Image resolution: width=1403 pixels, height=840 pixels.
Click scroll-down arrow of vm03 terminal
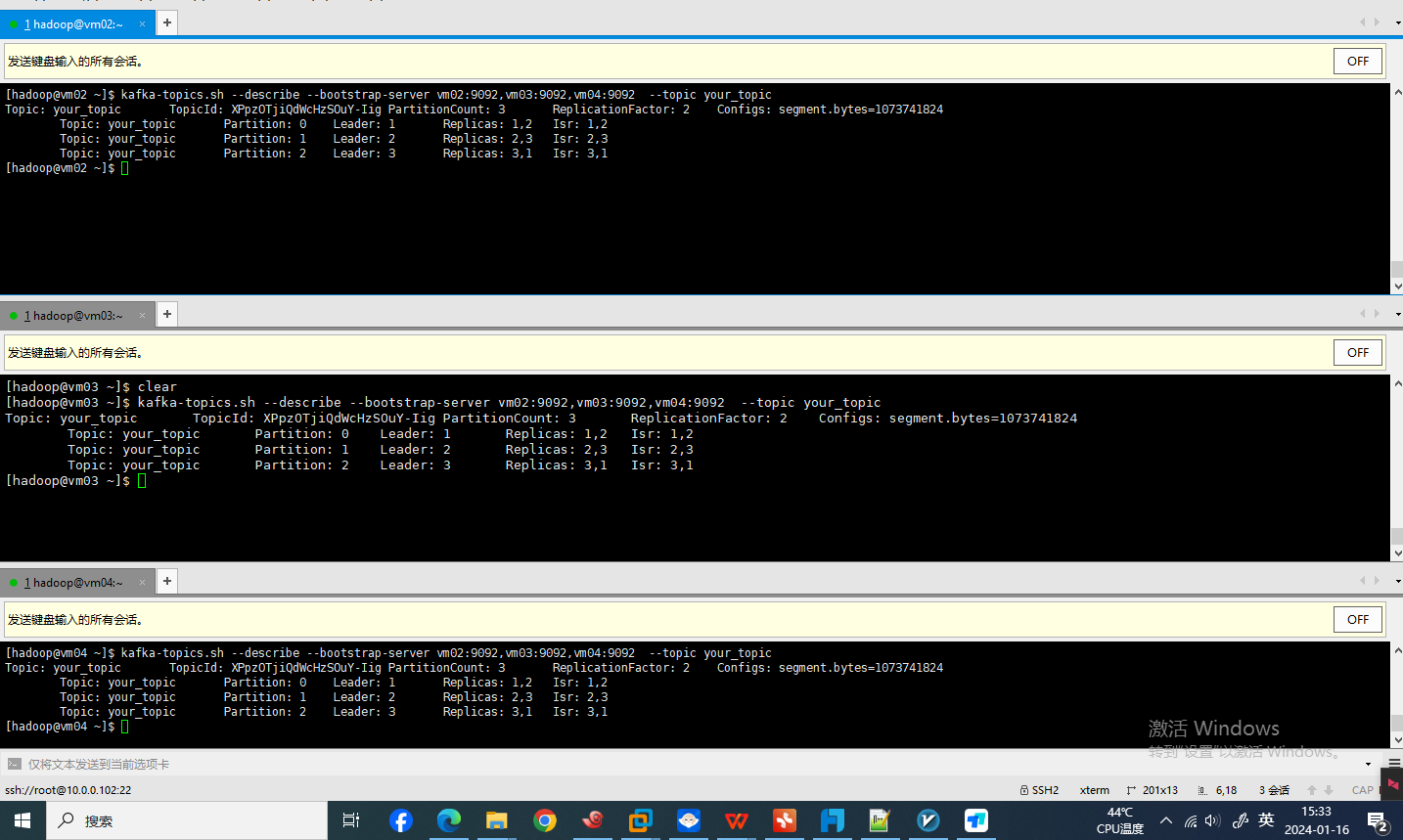[x=1397, y=553]
